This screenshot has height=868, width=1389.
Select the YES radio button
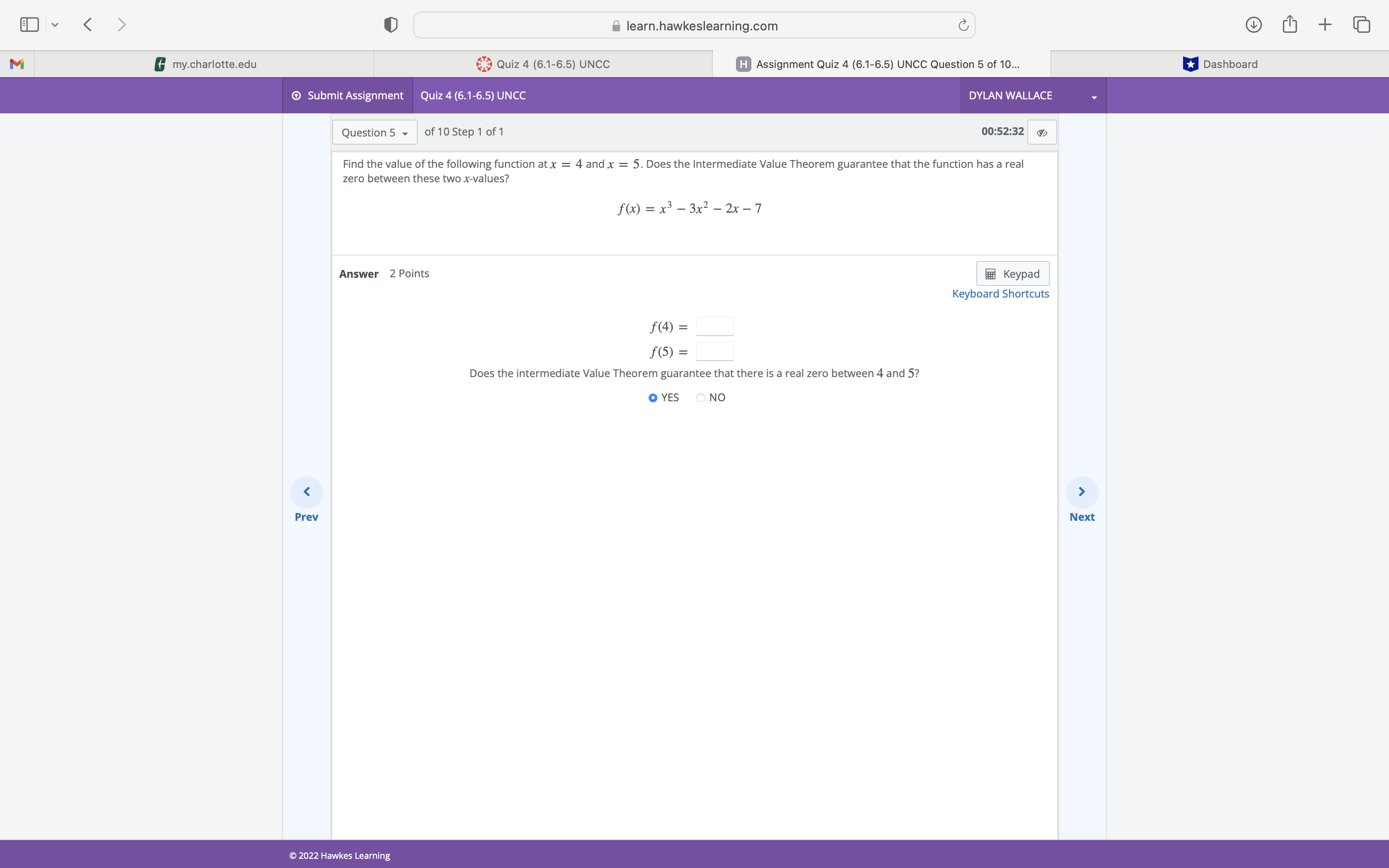[x=653, y=398]
